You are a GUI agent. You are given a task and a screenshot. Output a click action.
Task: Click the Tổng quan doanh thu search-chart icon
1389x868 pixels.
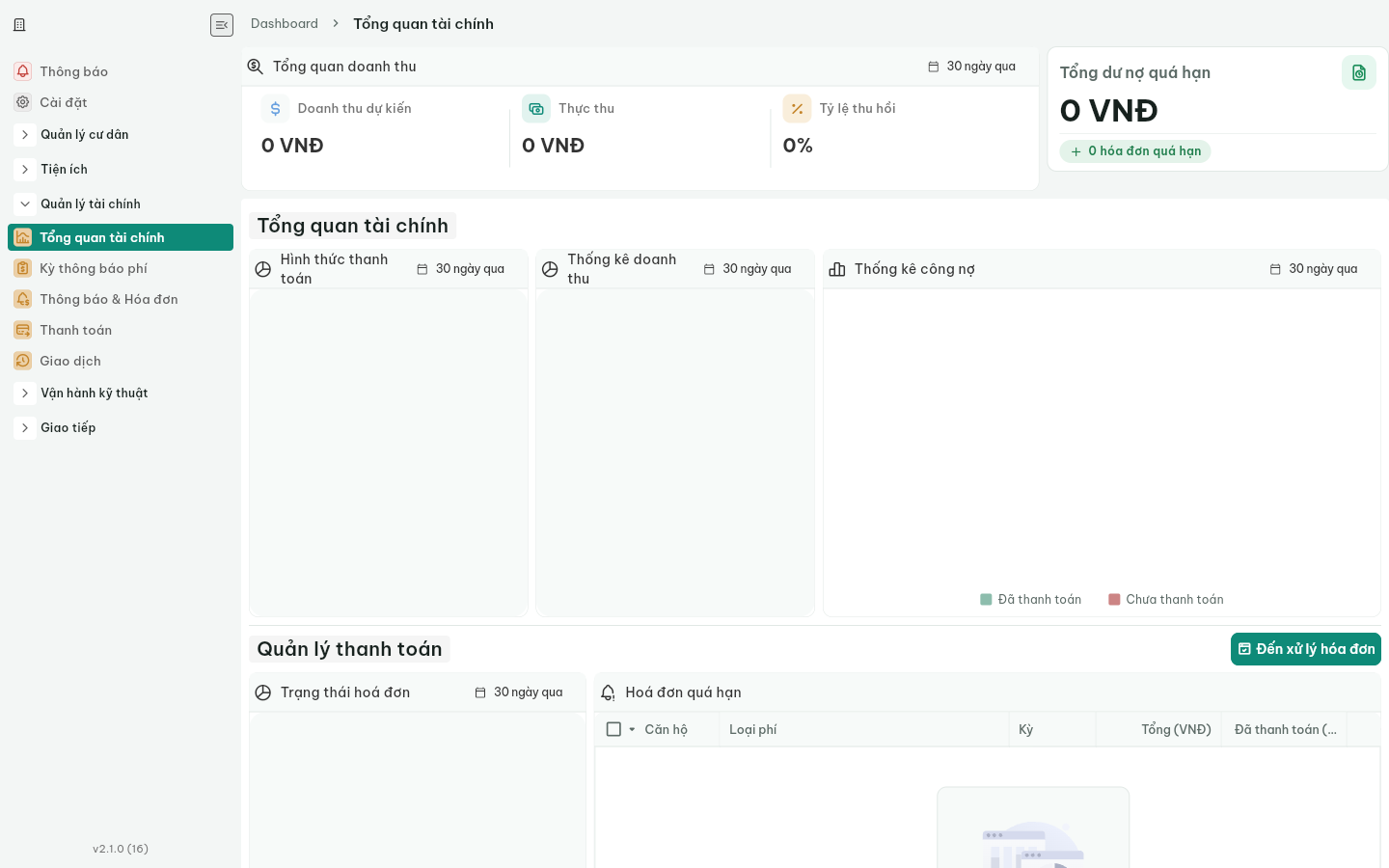coord(256,67)
